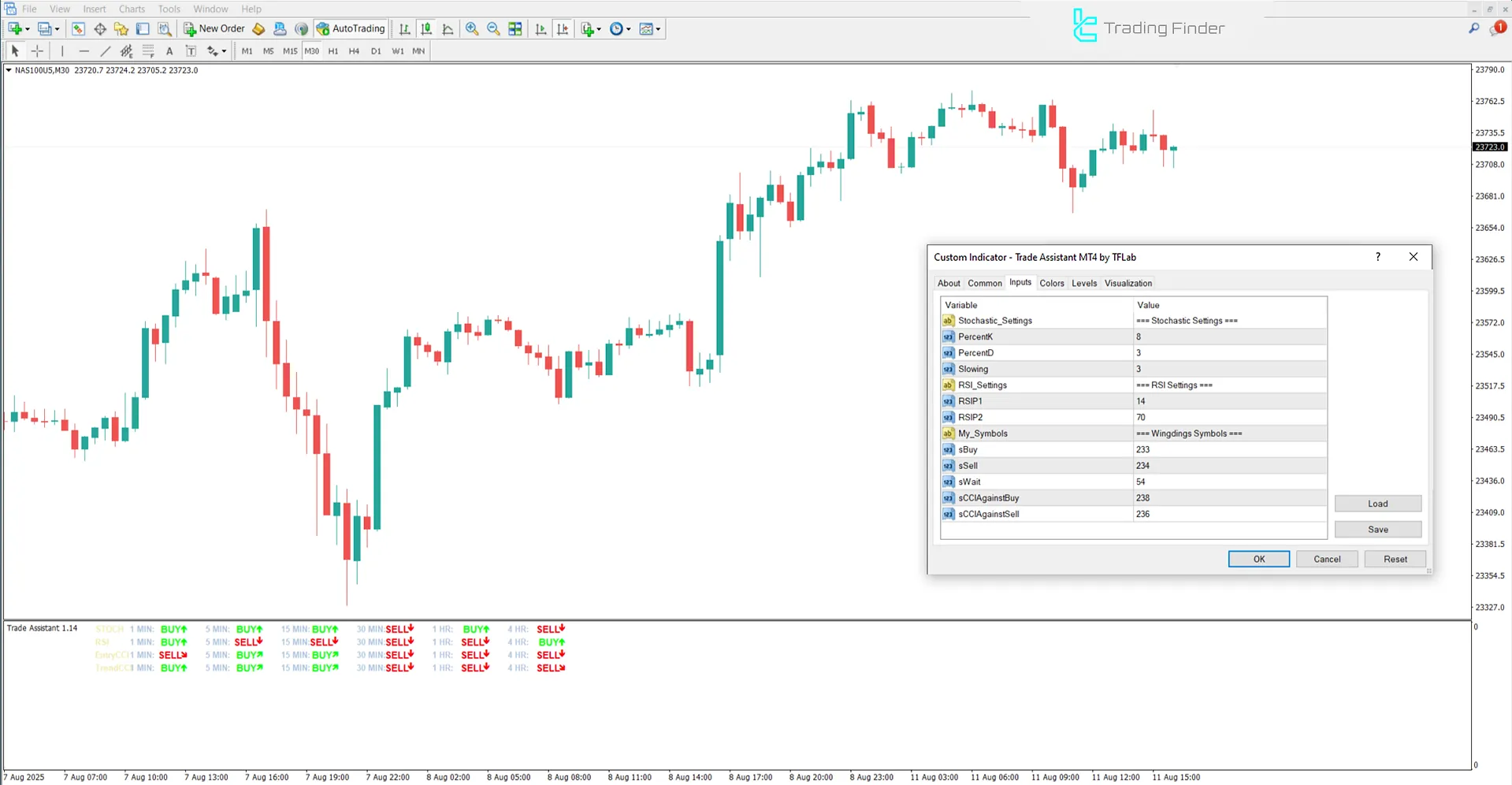Open the New Order window
The image size is (1512, 785).
(213, 28)
